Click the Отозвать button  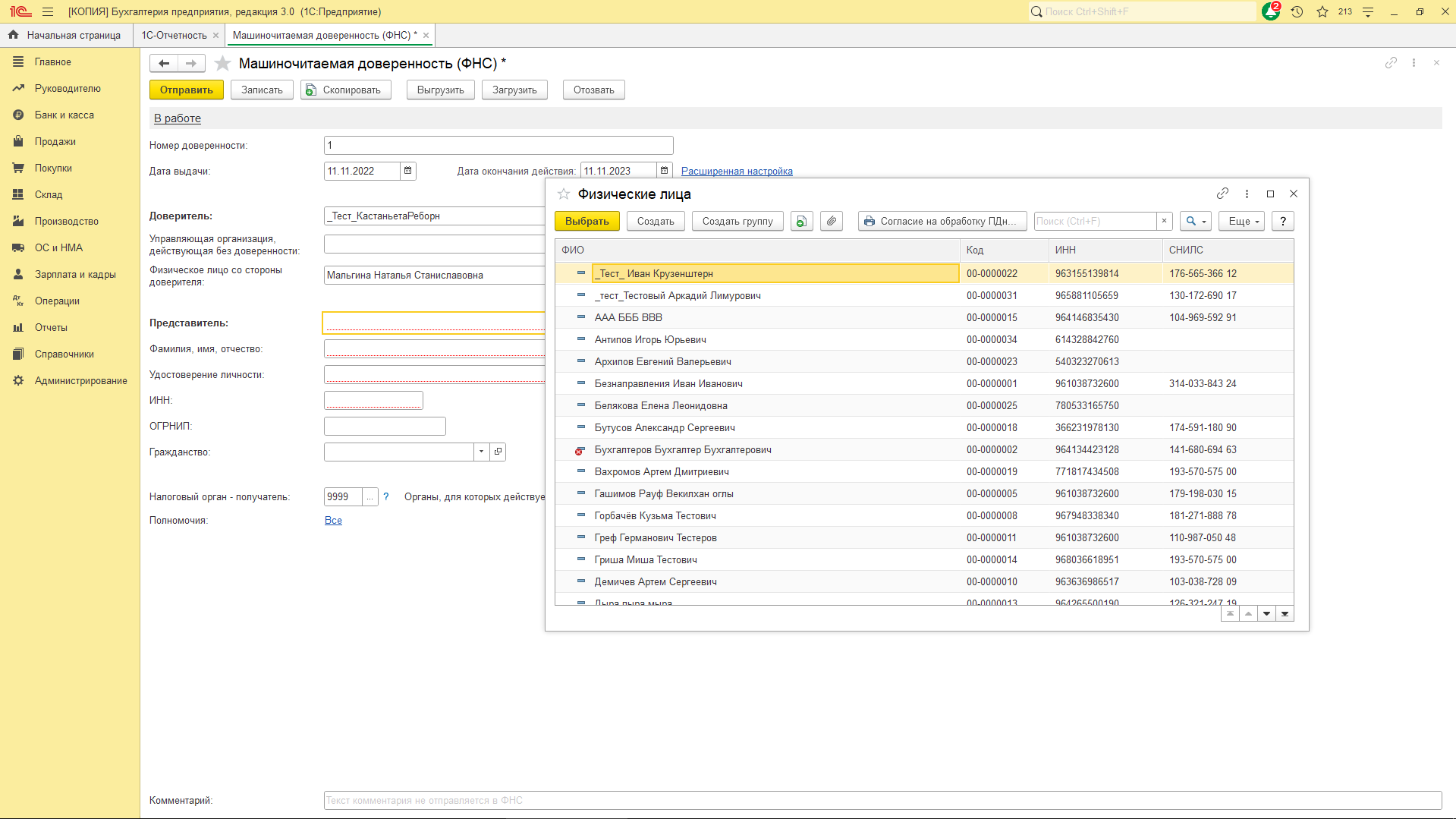click(x=594, y=90)
